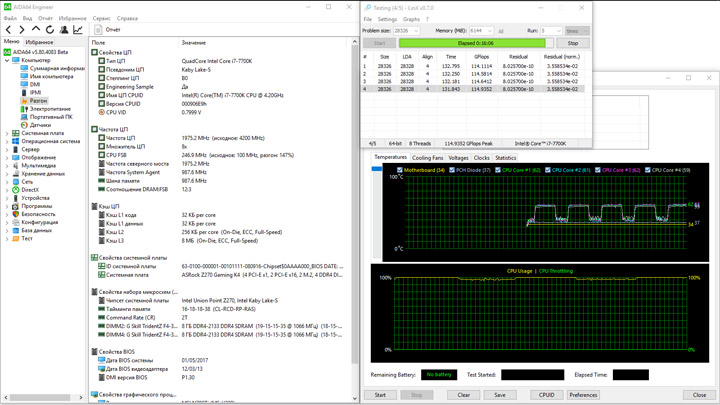Uncheck the Motherboard temperature checkbox

point(400,170)
